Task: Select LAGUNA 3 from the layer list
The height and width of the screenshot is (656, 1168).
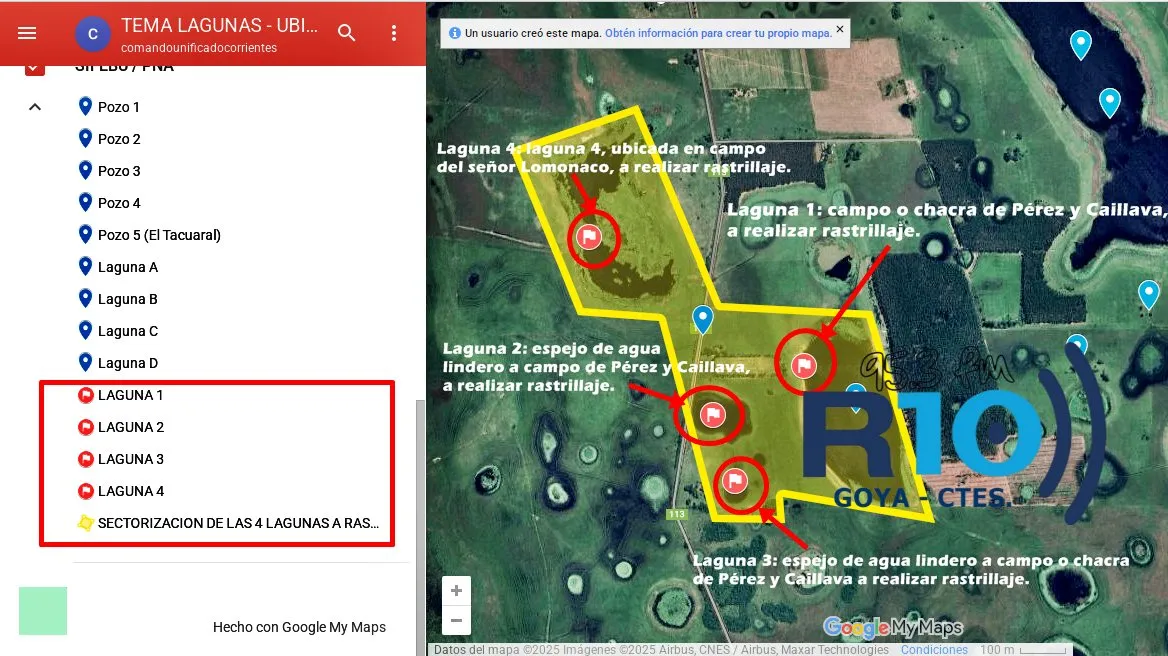Action: pyautogui.click(x=131, y=459)
